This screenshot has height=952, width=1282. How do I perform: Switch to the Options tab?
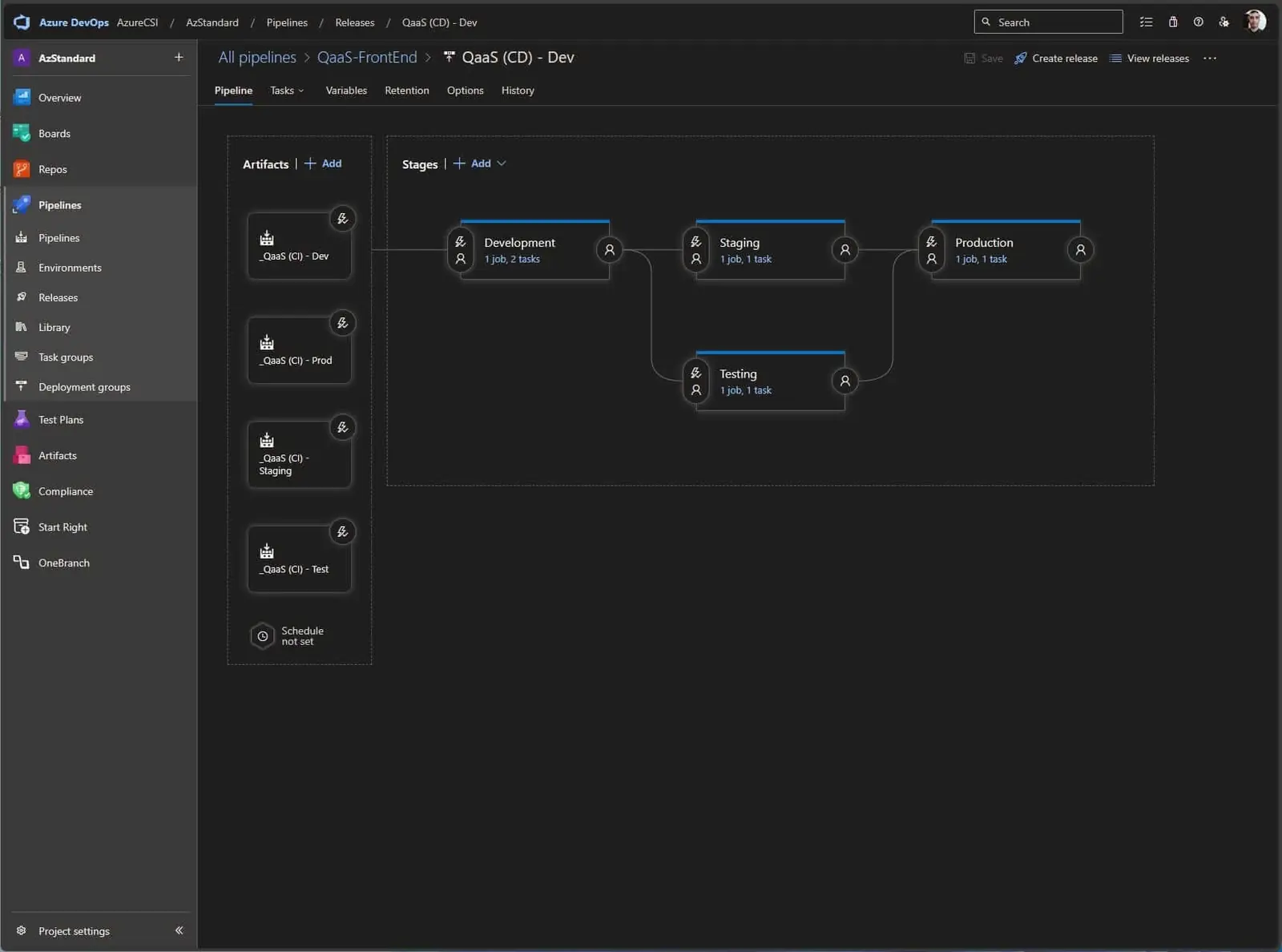[466, 91]
